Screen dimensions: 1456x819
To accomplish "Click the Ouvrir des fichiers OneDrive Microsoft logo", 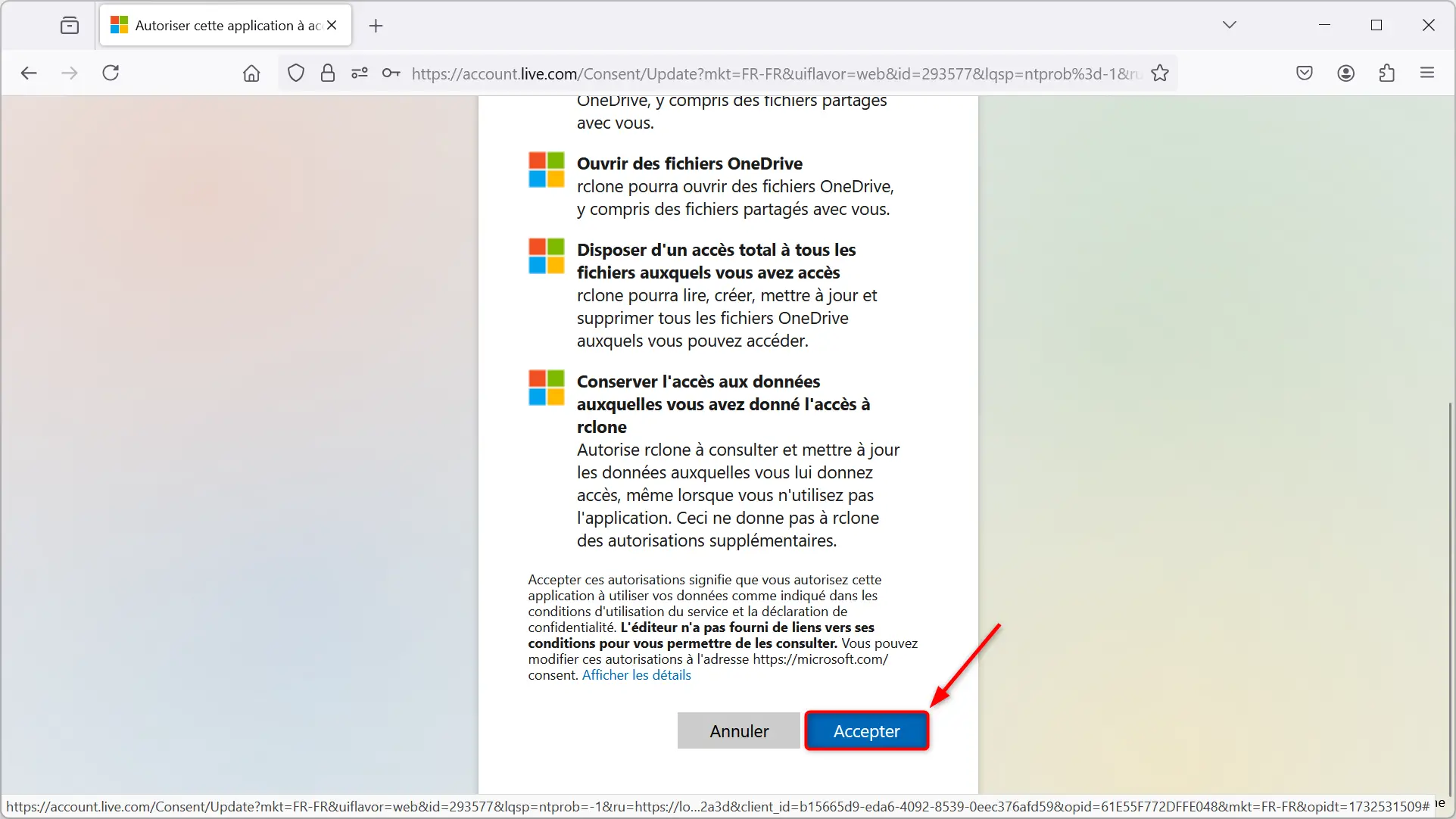I will (546, 170).
